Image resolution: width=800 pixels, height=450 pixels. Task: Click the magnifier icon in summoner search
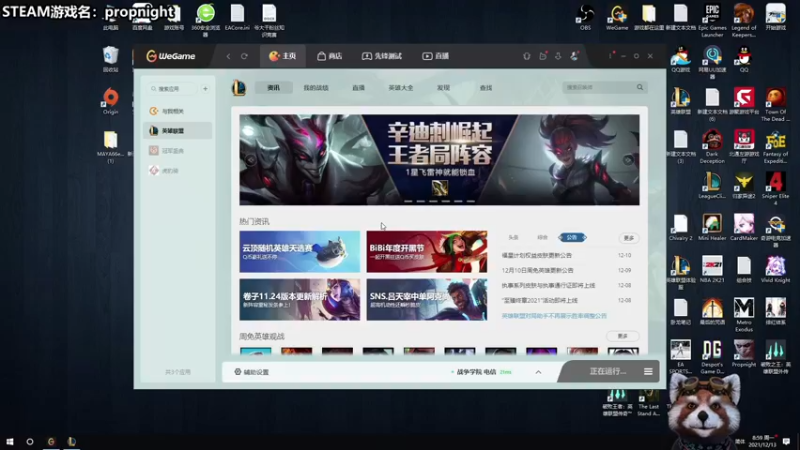coord(640,87)
